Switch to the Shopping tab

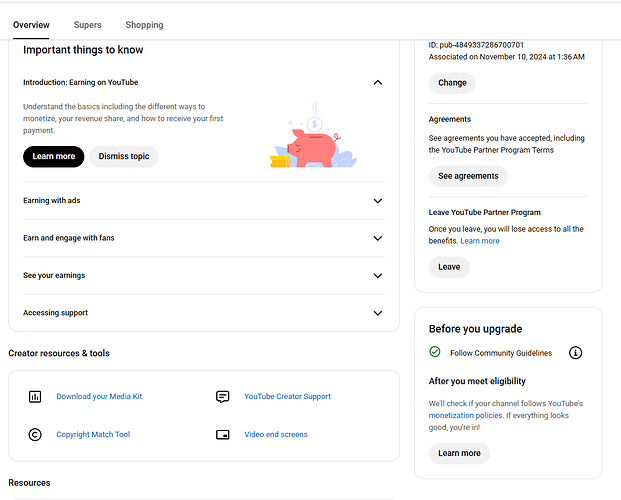[x=144, y=25]
